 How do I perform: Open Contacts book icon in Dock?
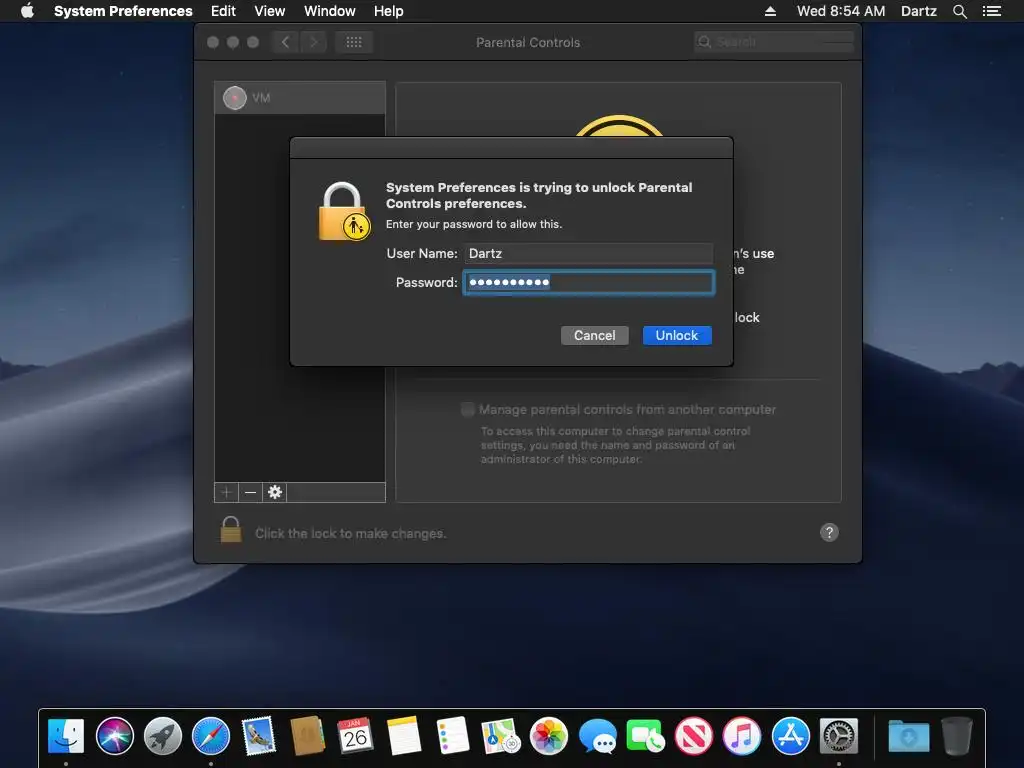point(308,736)
